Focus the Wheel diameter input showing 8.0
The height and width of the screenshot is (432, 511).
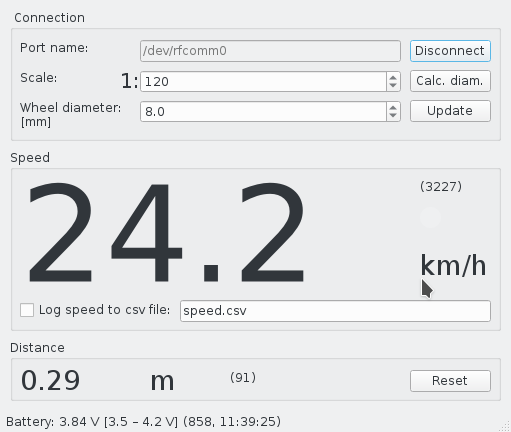263,111
